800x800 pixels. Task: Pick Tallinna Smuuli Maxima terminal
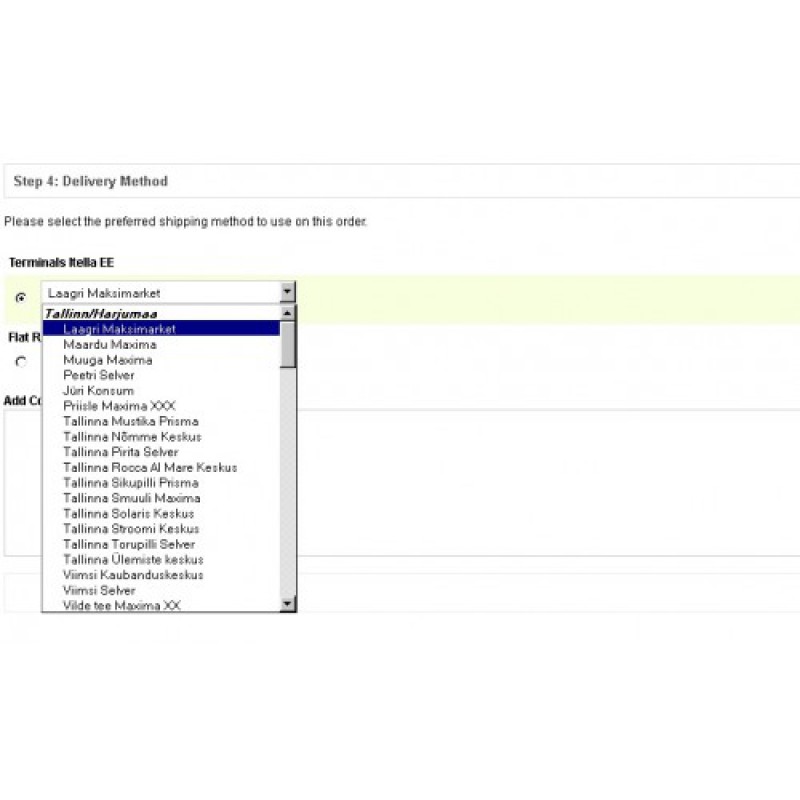161,498
